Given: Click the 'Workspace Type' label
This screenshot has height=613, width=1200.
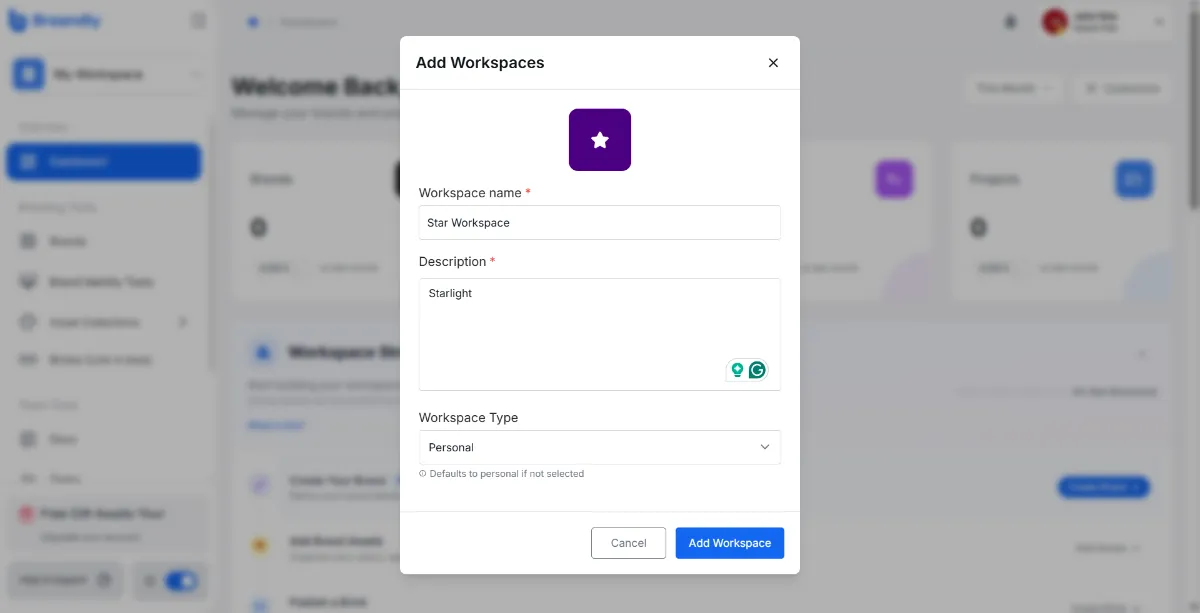Looking at the screenshot, I should [x=468, y=418].
